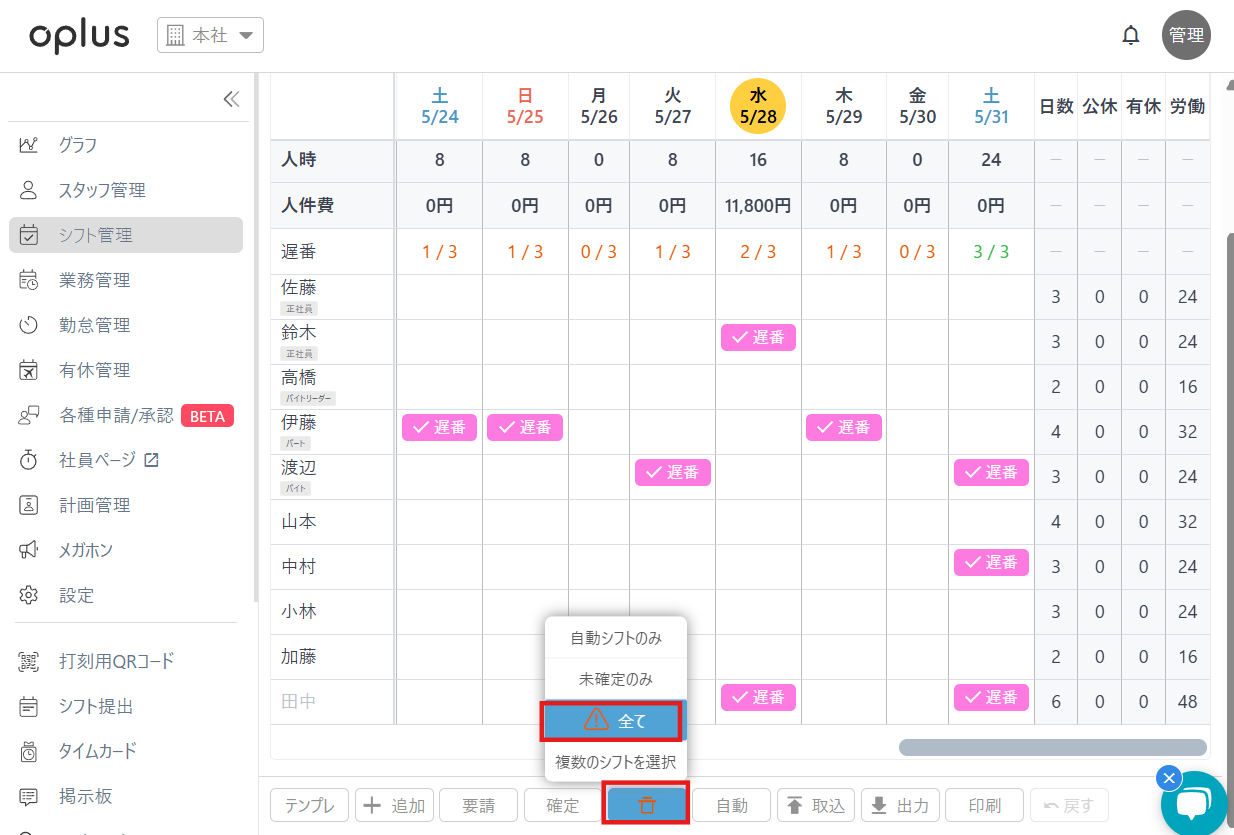Click the 自動 button
Image resolution: width=1234 pixels, height=835 pixels.
731,805
